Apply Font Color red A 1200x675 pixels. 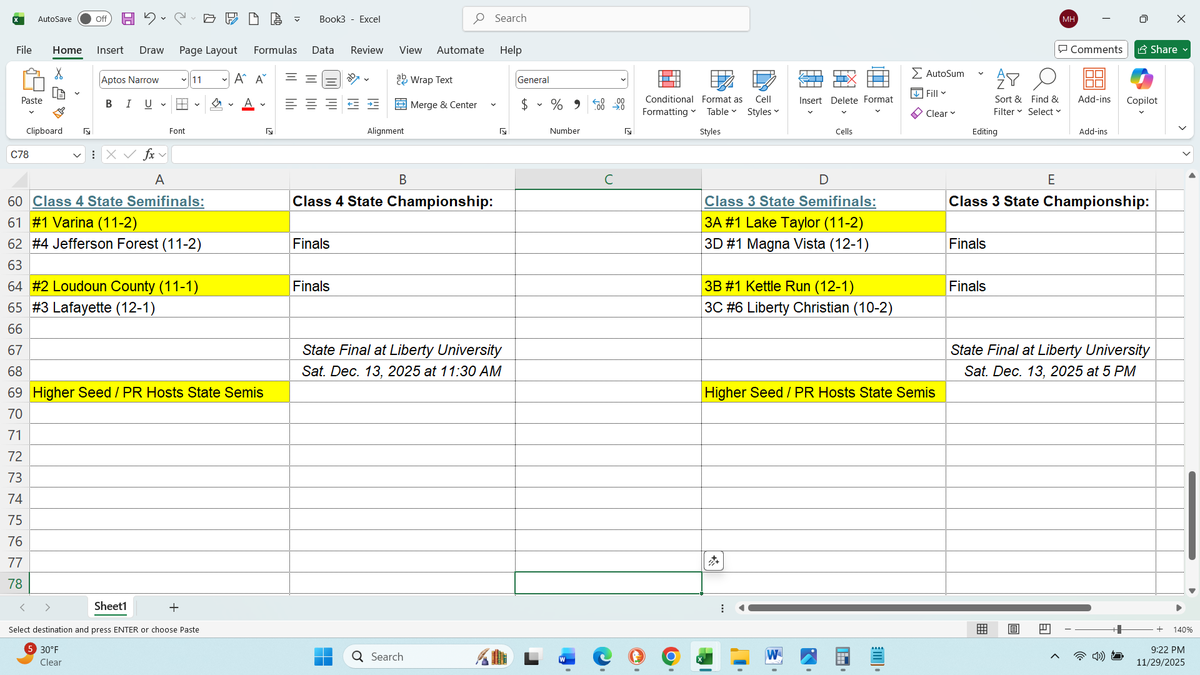248,104
